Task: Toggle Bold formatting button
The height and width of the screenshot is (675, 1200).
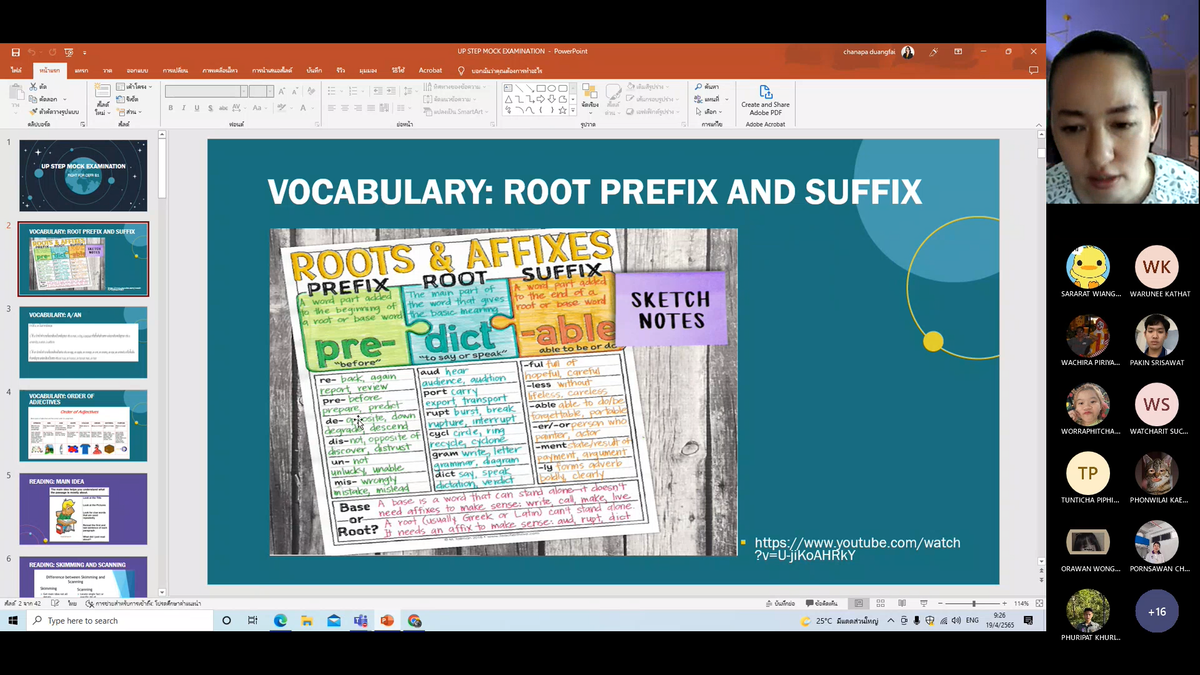Action: (x=171, y=108)
